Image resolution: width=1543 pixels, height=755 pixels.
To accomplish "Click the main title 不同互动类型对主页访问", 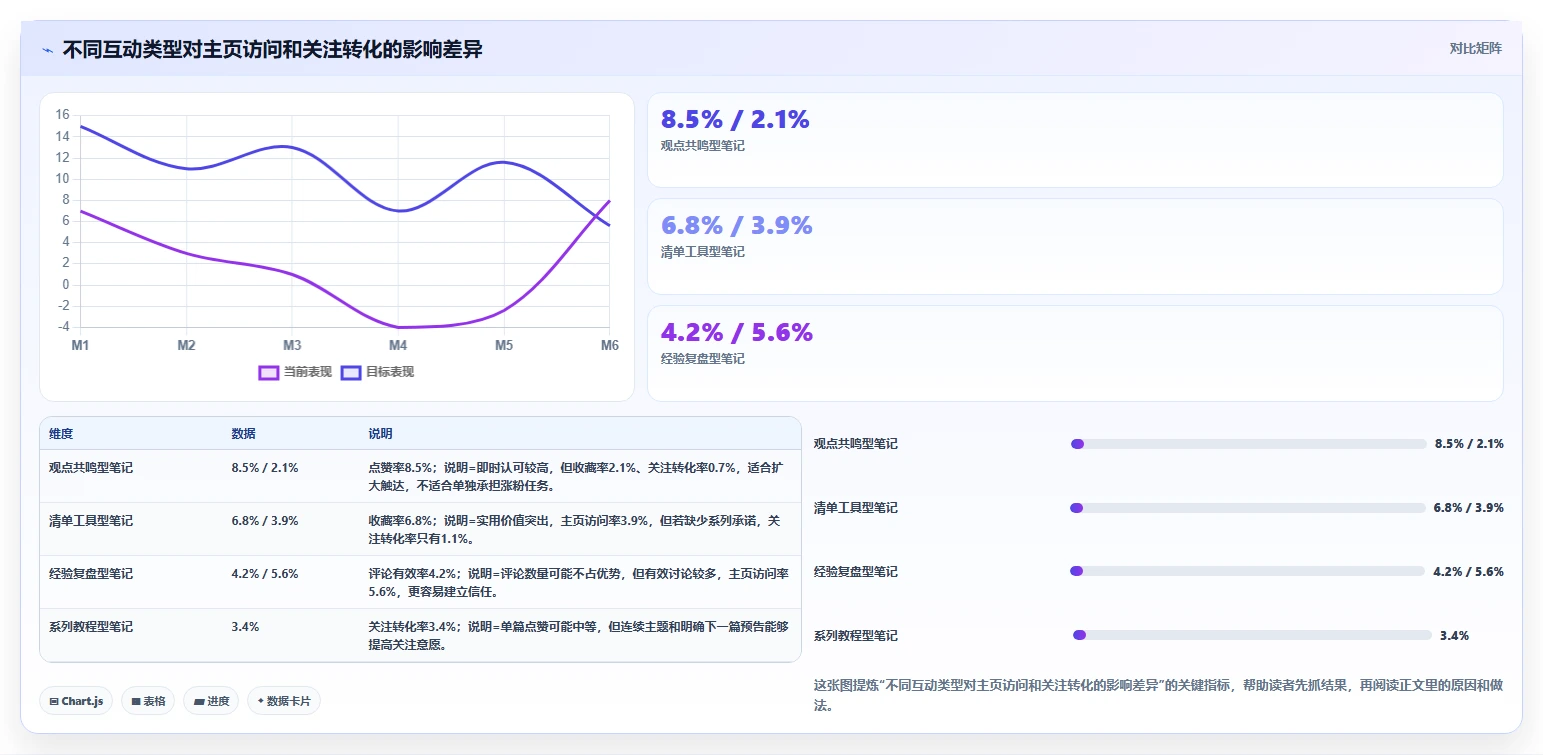I will point(273,49).
